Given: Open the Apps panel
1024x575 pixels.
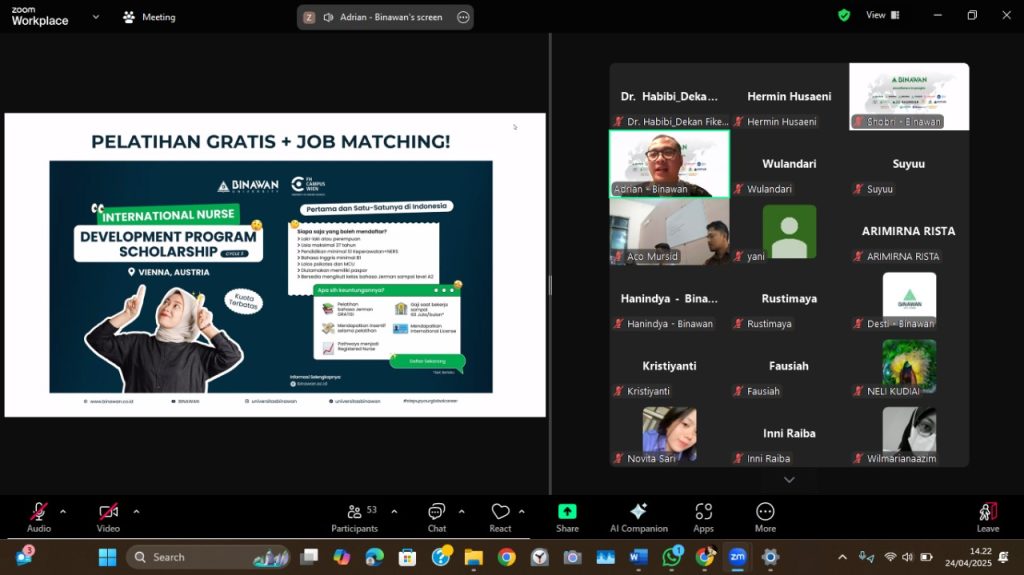Looking at the screenshot, I should click(x=703, y=516).
